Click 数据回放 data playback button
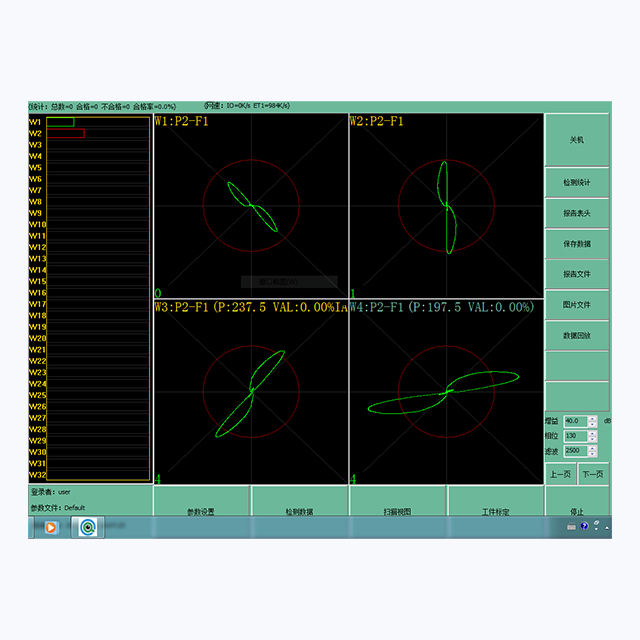 [577, 336]
